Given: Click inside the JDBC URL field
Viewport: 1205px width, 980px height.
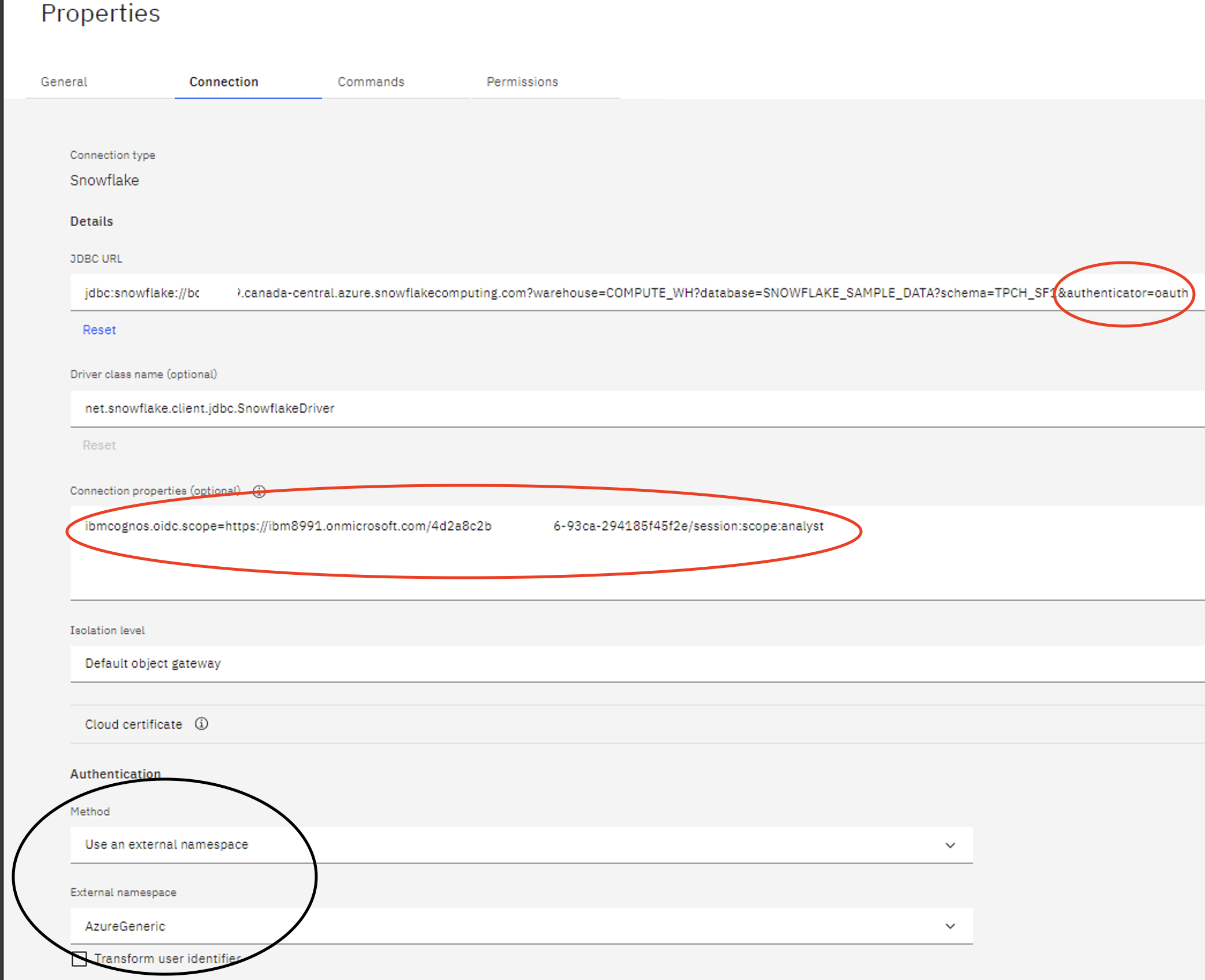Looking at the screenshot, I should (x=637, y=293).
